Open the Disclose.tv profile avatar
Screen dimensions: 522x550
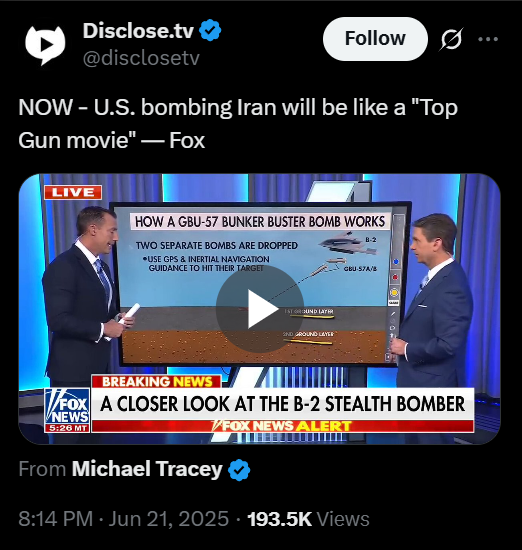tap(45, 45)
